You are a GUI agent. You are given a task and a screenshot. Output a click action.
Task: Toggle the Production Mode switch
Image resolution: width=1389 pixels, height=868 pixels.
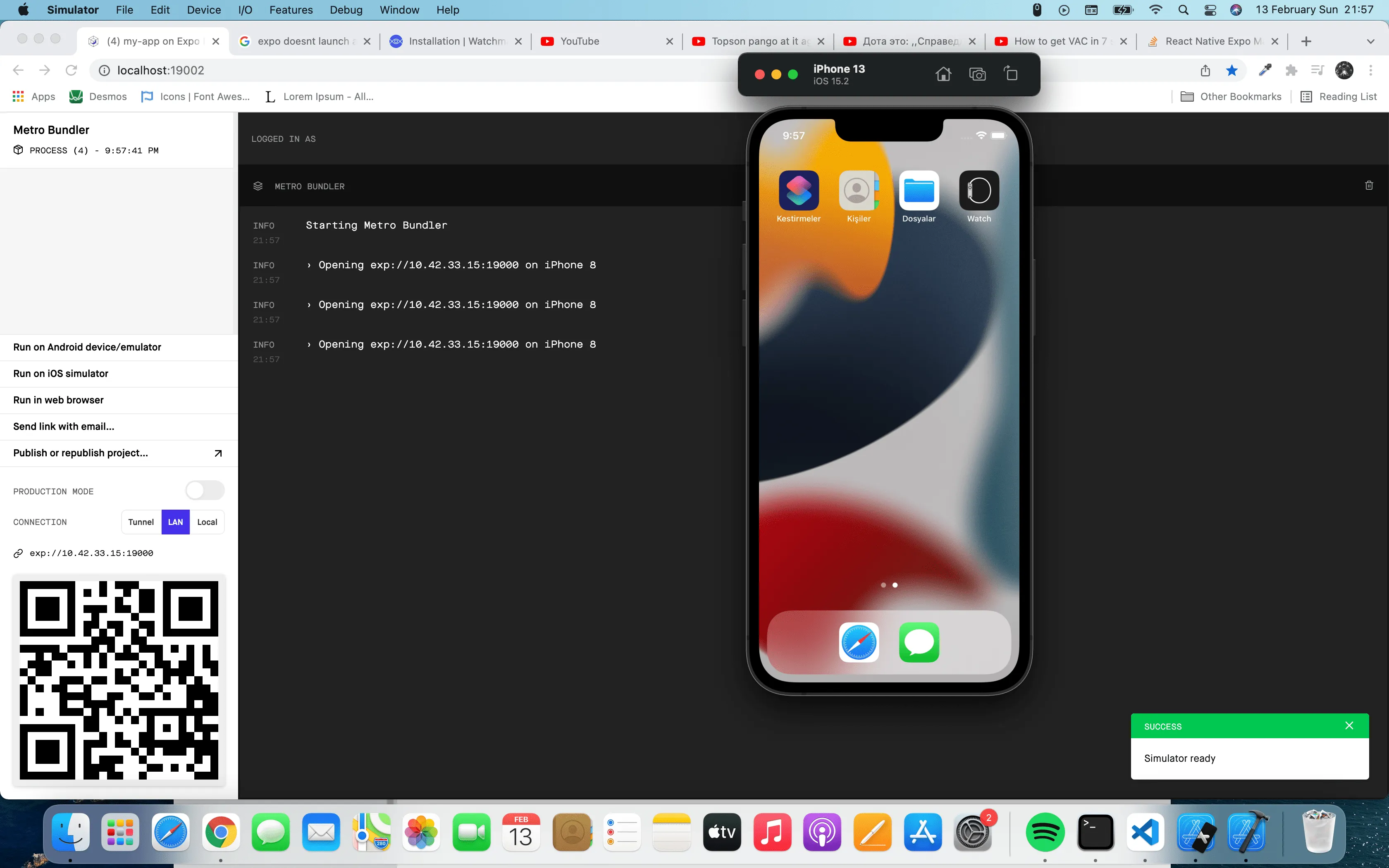coord(204,490)
